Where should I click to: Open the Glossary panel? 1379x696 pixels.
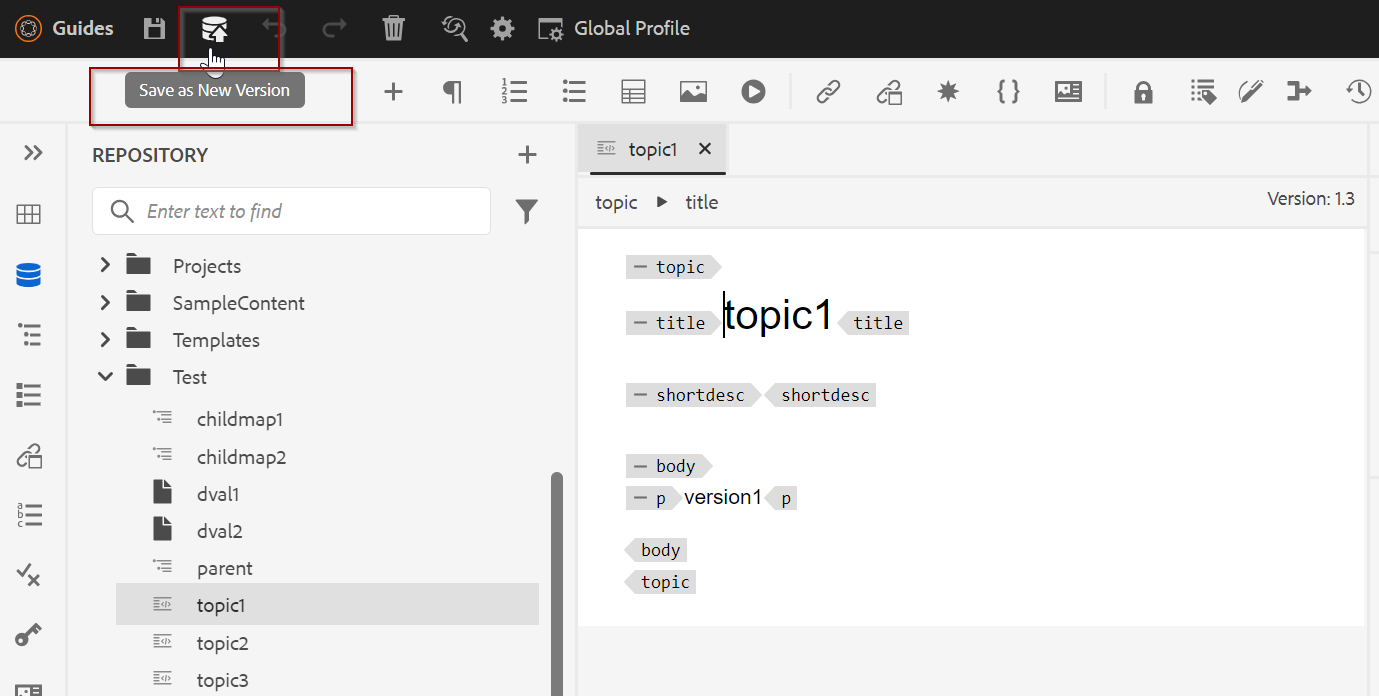[x=29, y=514]
